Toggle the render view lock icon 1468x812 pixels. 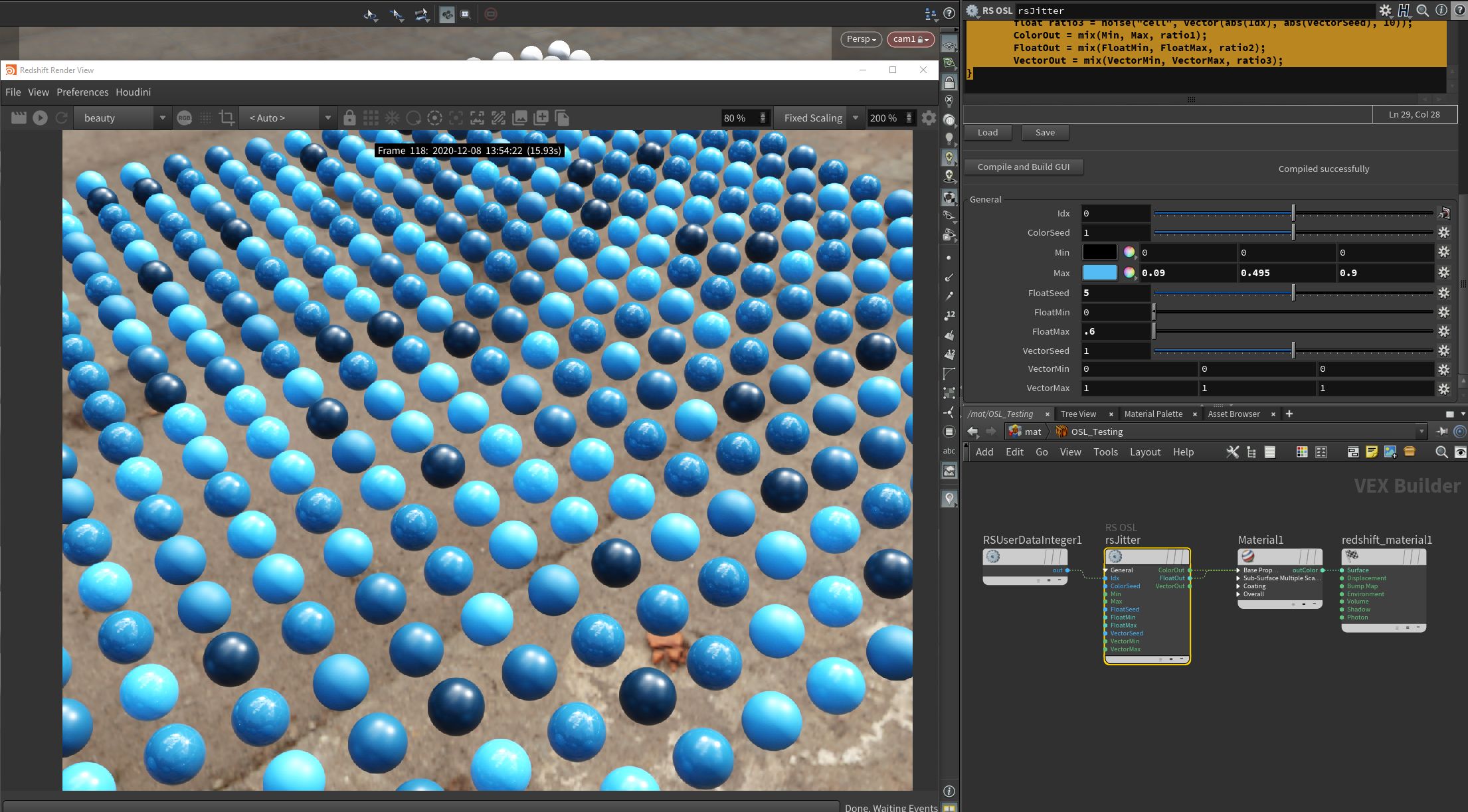(349, 118)
